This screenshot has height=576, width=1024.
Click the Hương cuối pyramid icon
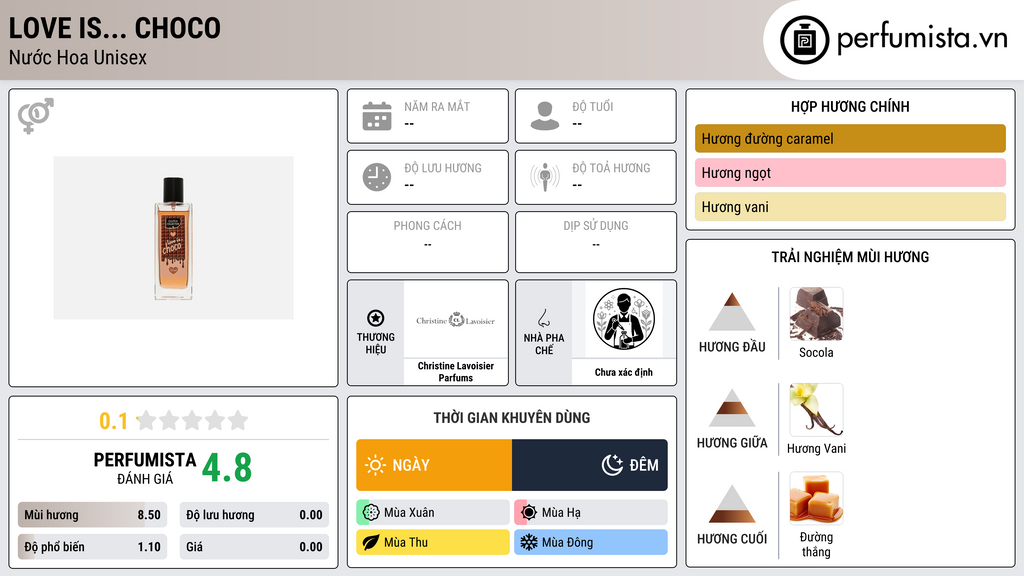[x=731, y=504]
